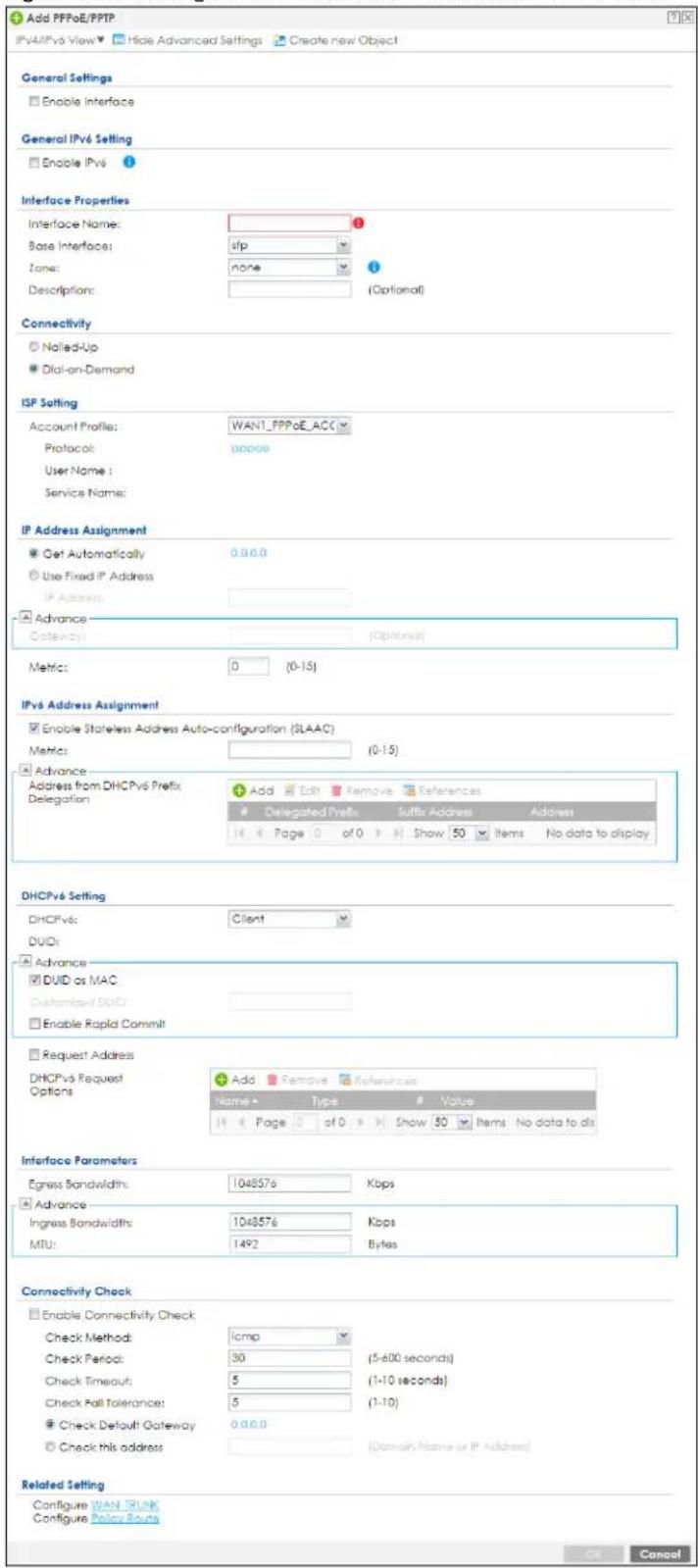Click Add in DHCPv6 Request Options table

[x=235, y=1080]
